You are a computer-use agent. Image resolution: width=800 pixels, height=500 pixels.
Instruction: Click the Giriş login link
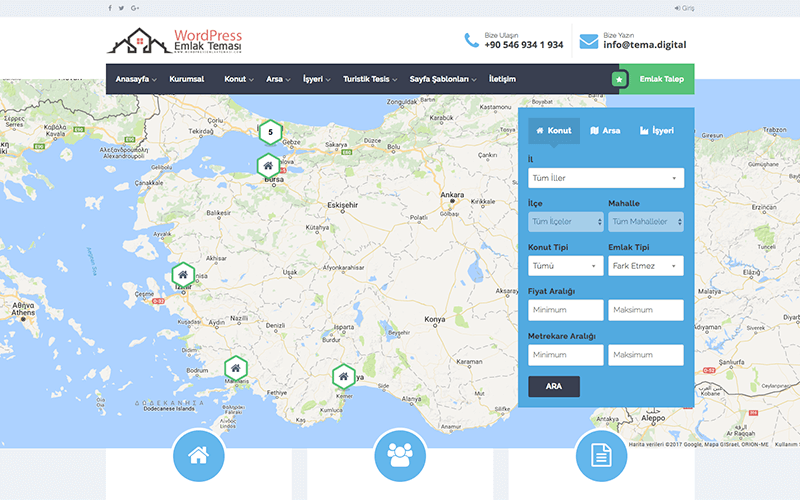[683, 8]
